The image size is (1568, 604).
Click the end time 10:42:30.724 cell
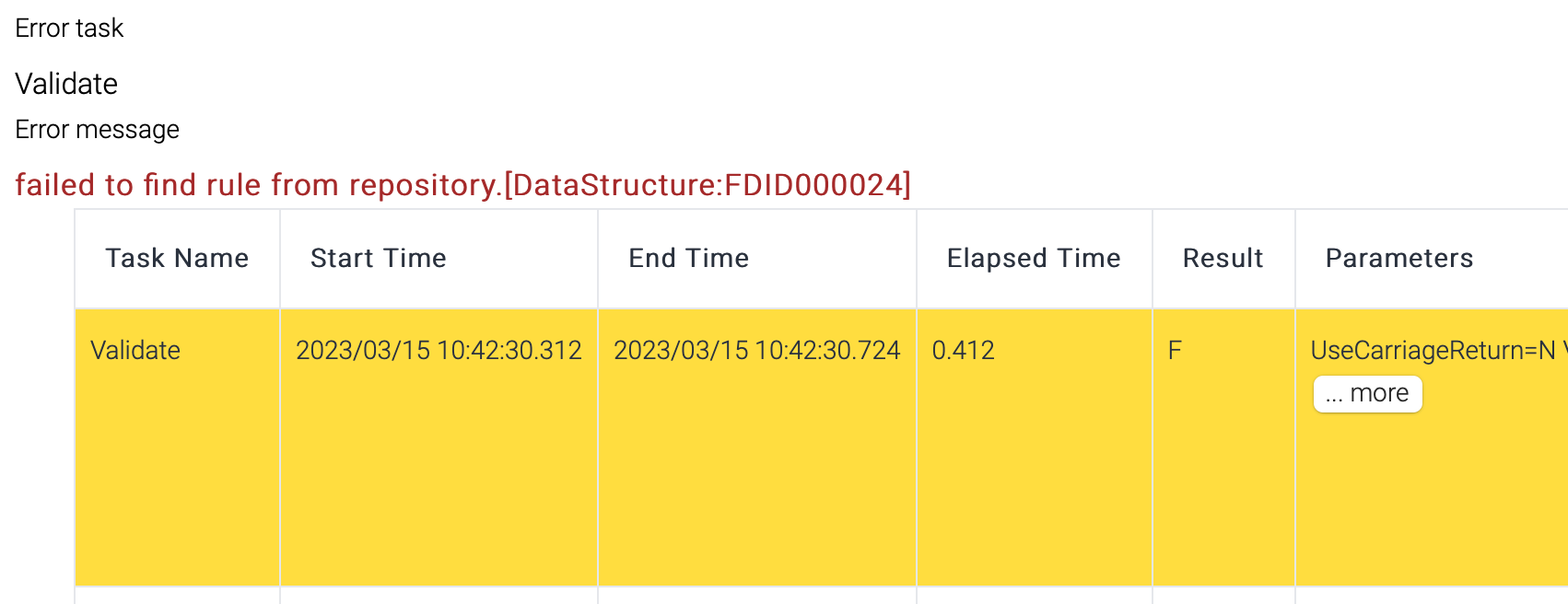pos(756,351)
